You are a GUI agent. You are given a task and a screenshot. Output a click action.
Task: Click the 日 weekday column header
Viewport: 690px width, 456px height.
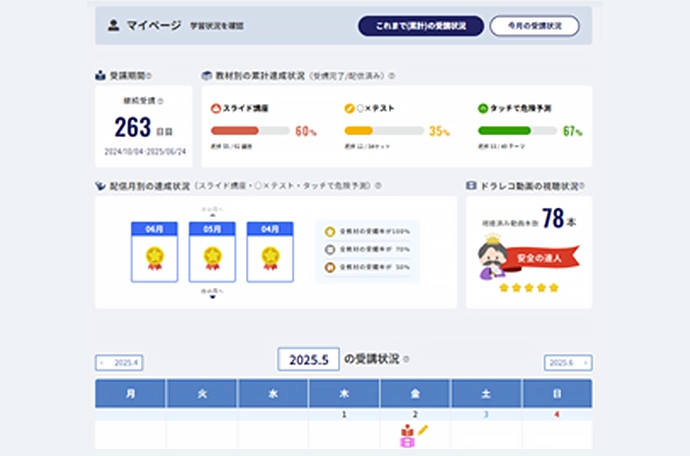coord(557,393)
